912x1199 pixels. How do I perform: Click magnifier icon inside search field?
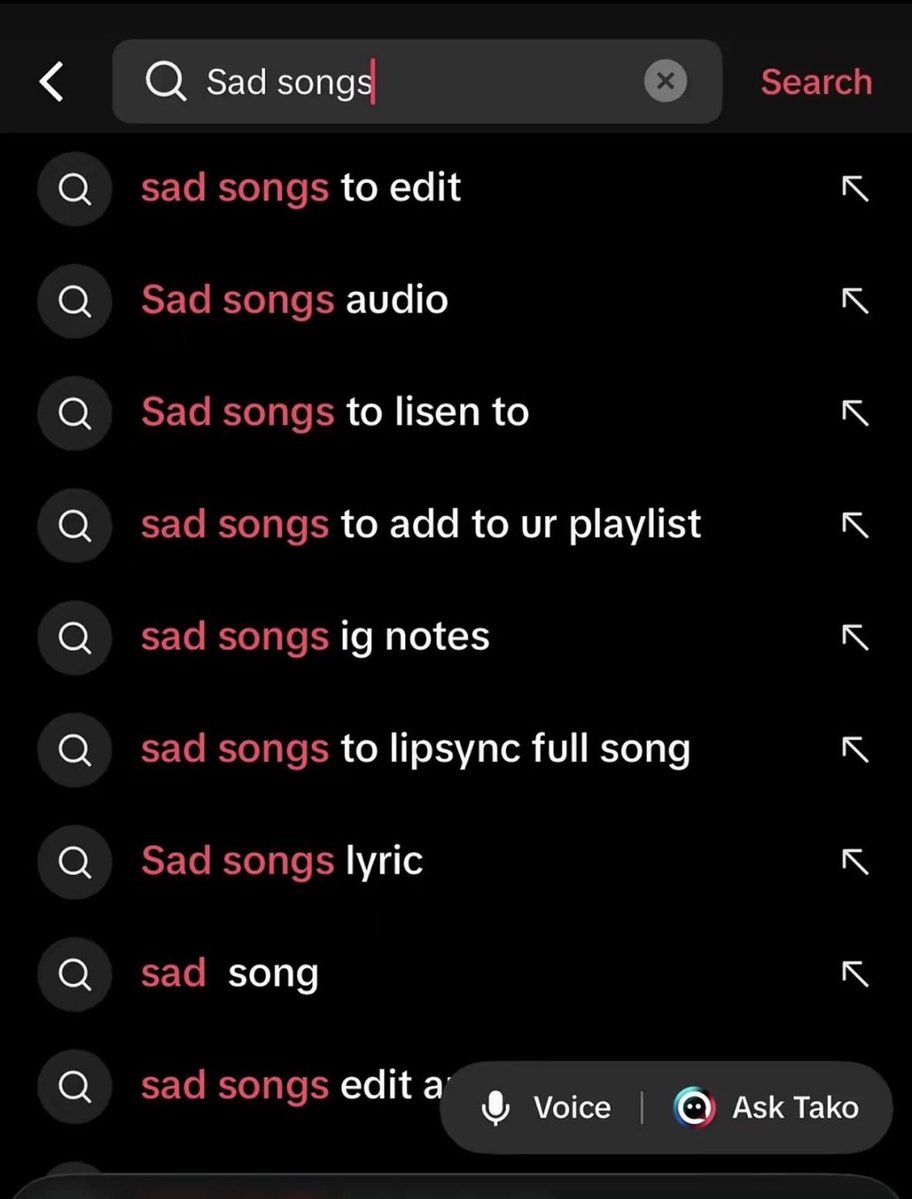pos(166,82)
